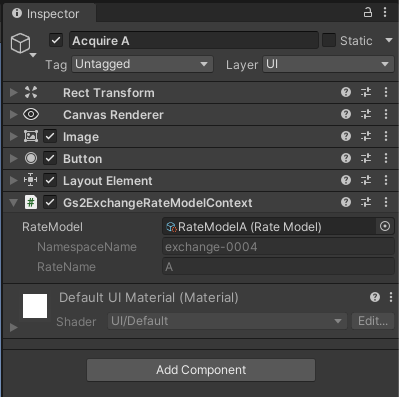Disable the Layout Element checkbox
The image size is (399, 397).
click(50, 180)
